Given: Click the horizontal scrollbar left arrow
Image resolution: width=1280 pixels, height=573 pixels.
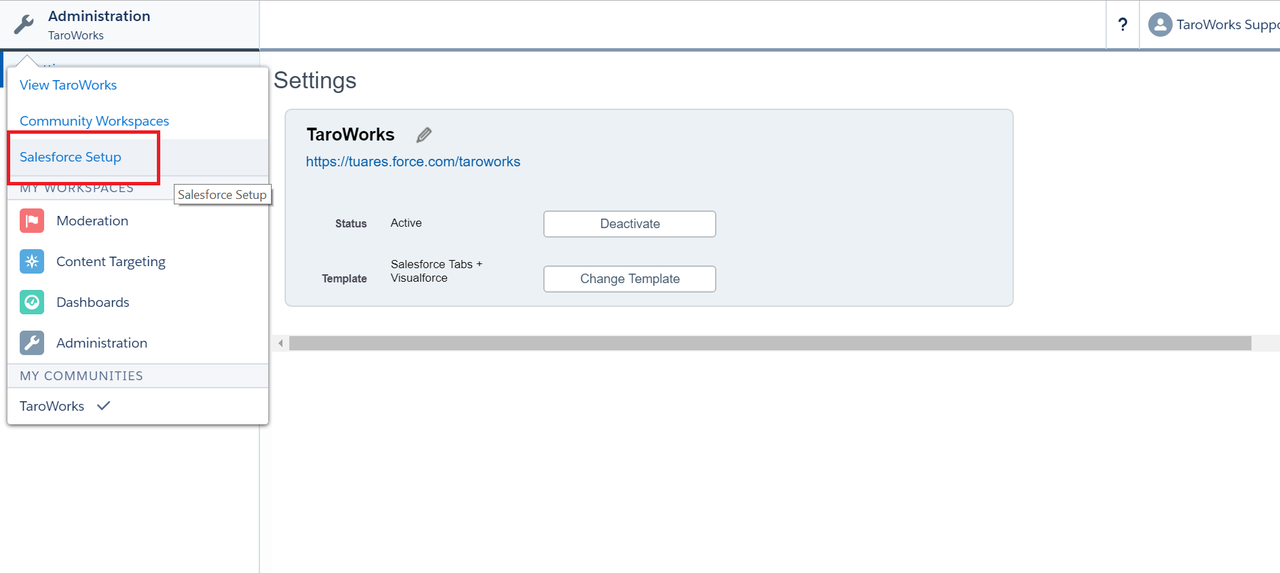Looking at the screenshot, I should (281, 343).
